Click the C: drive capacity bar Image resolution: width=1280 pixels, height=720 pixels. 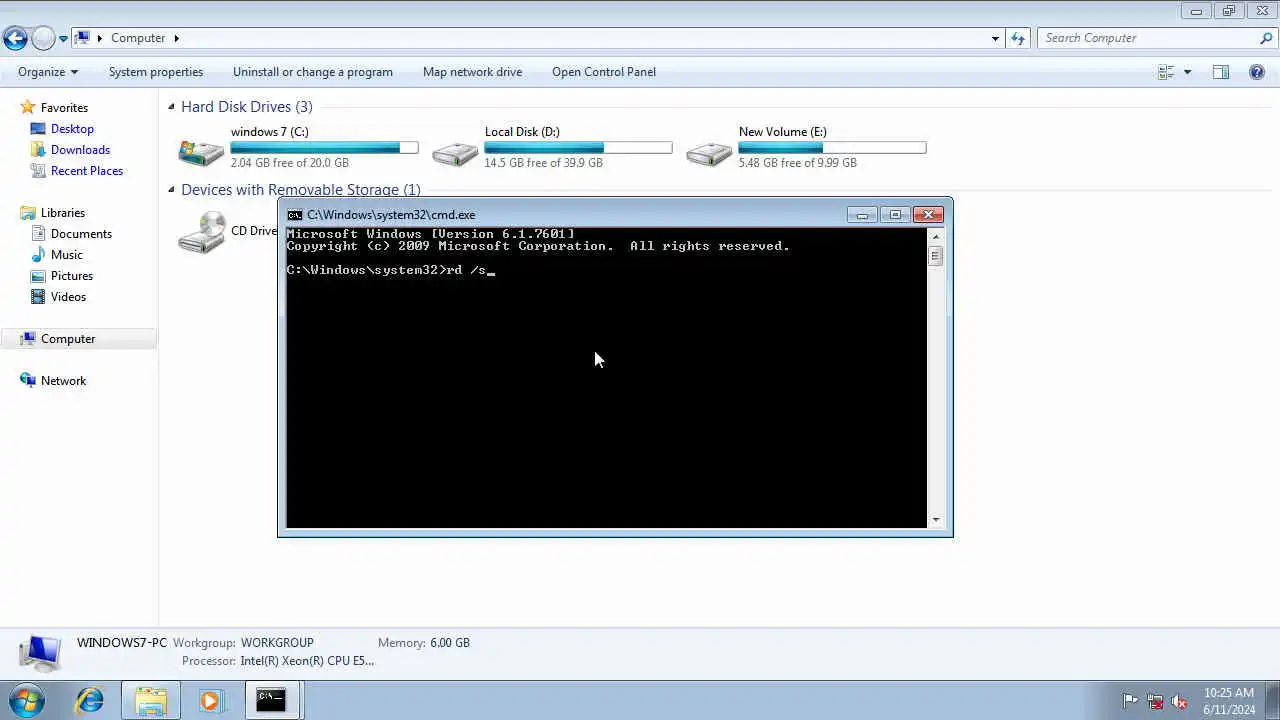coord(324,148)
